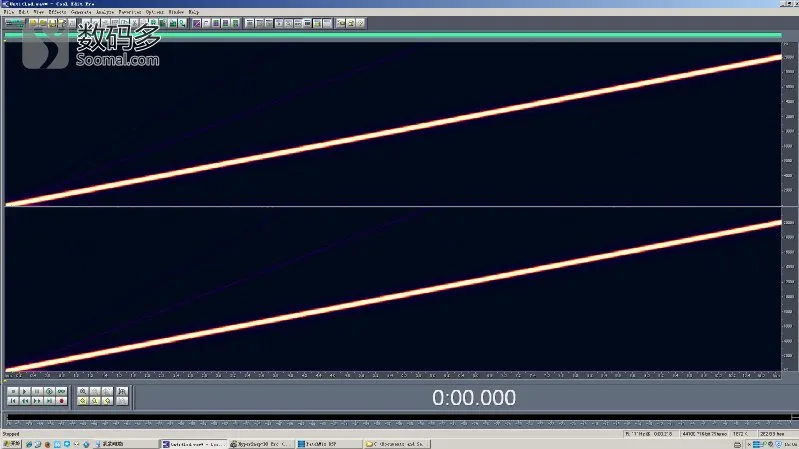The image size is (799, 449).
Task: Click the right channel frequency ruler
Action: [789, 289]
